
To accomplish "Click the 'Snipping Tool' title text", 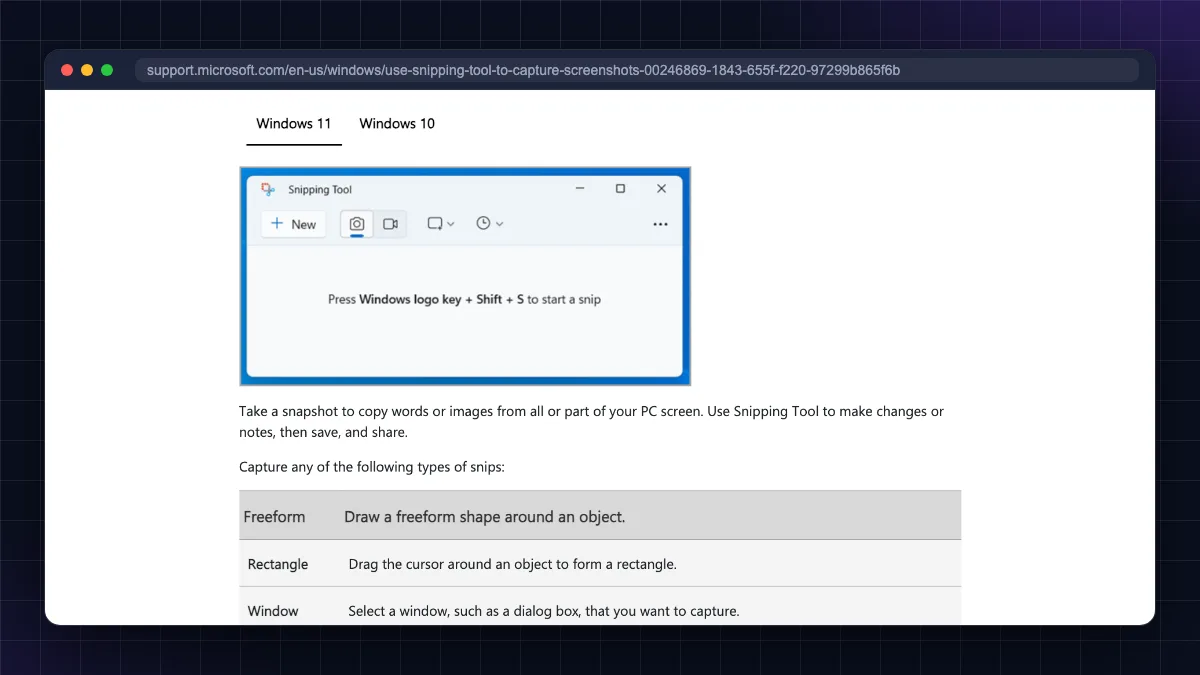I will pyautogui.click(x=320, y=190).
